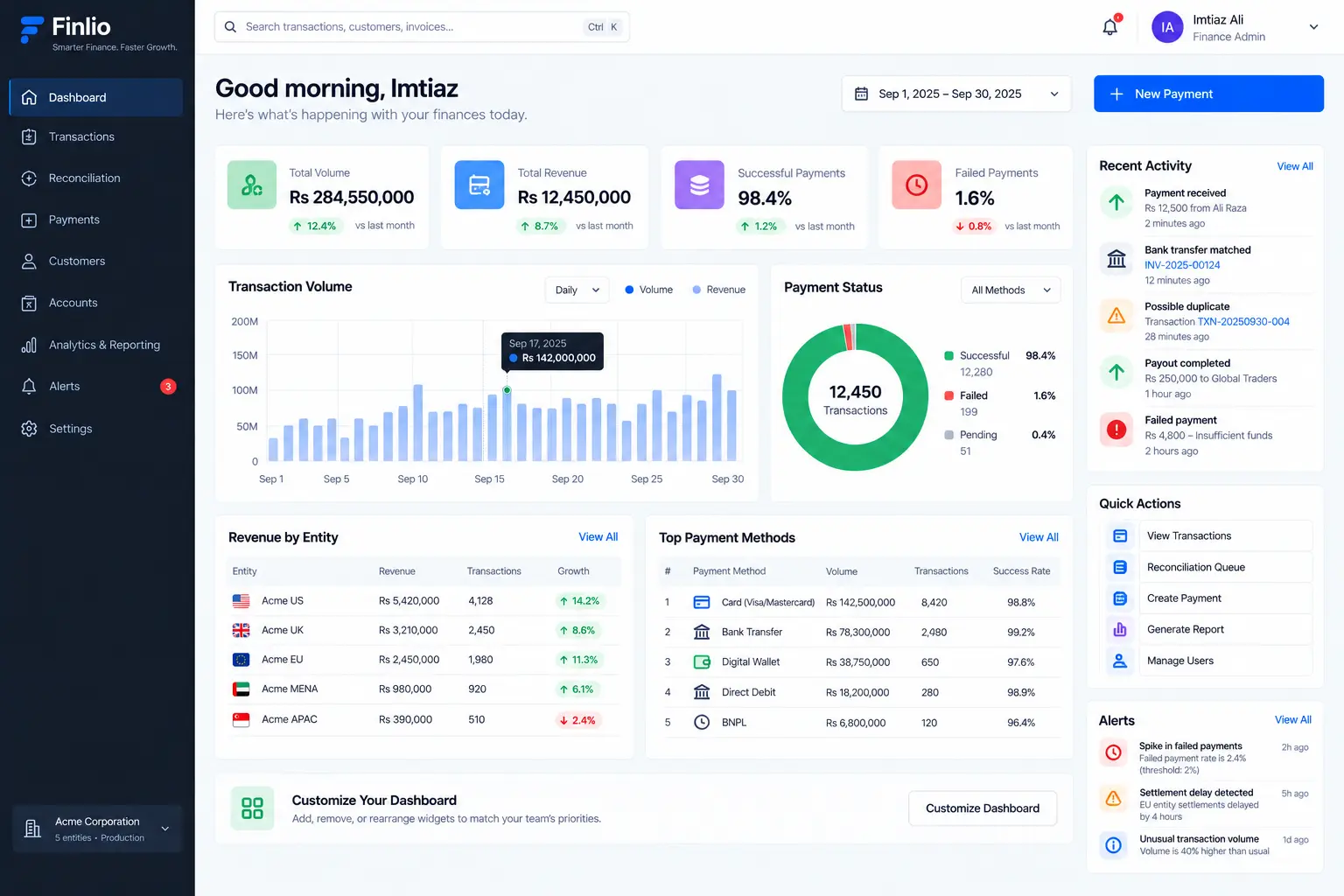The height and width of the screenshot is (896, 1344).
Task: Click the Sep 17 data point on chart
Action: pos(507,390)
